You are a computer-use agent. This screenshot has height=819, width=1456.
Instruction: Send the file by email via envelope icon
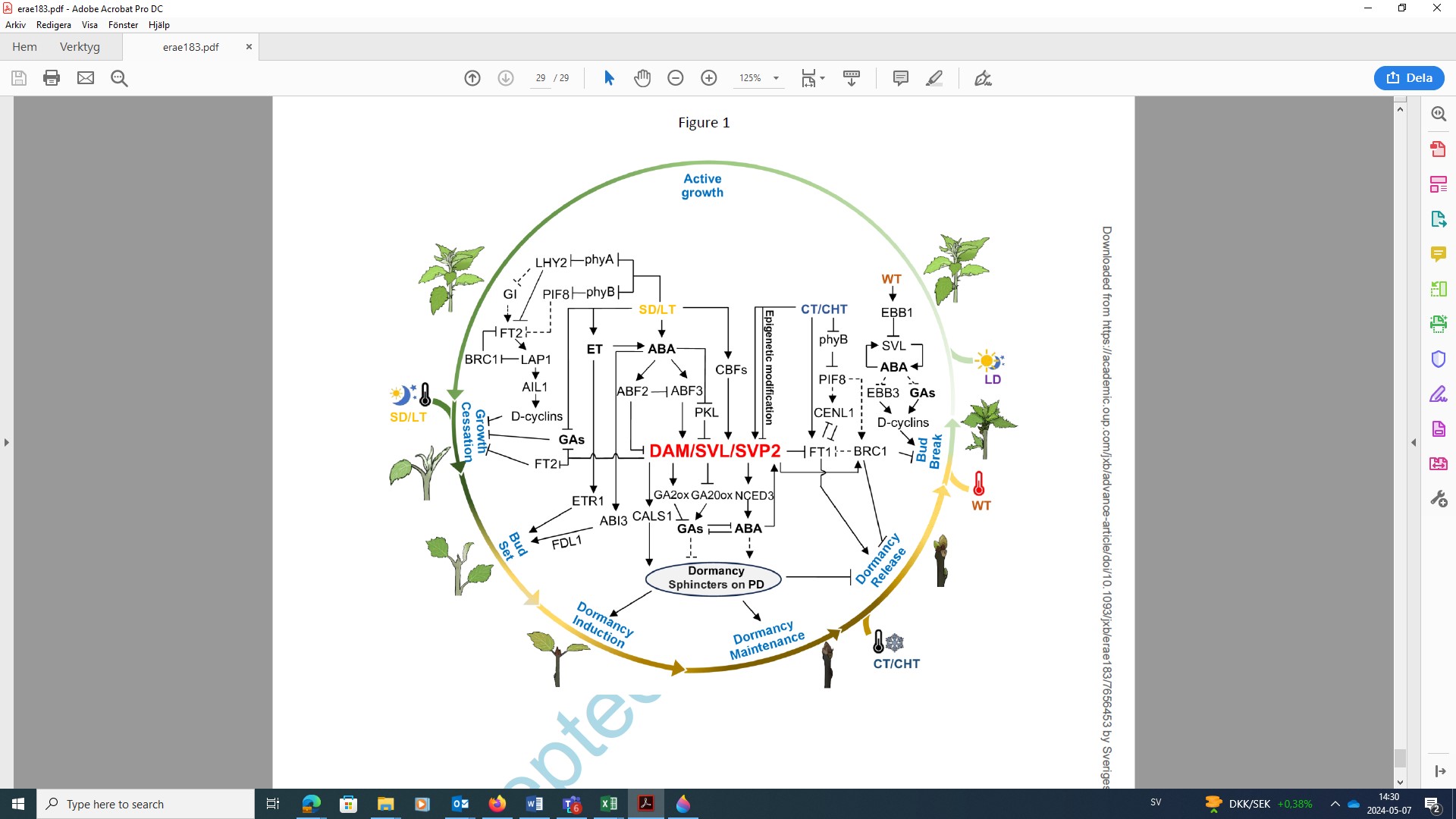click(86, 78)
